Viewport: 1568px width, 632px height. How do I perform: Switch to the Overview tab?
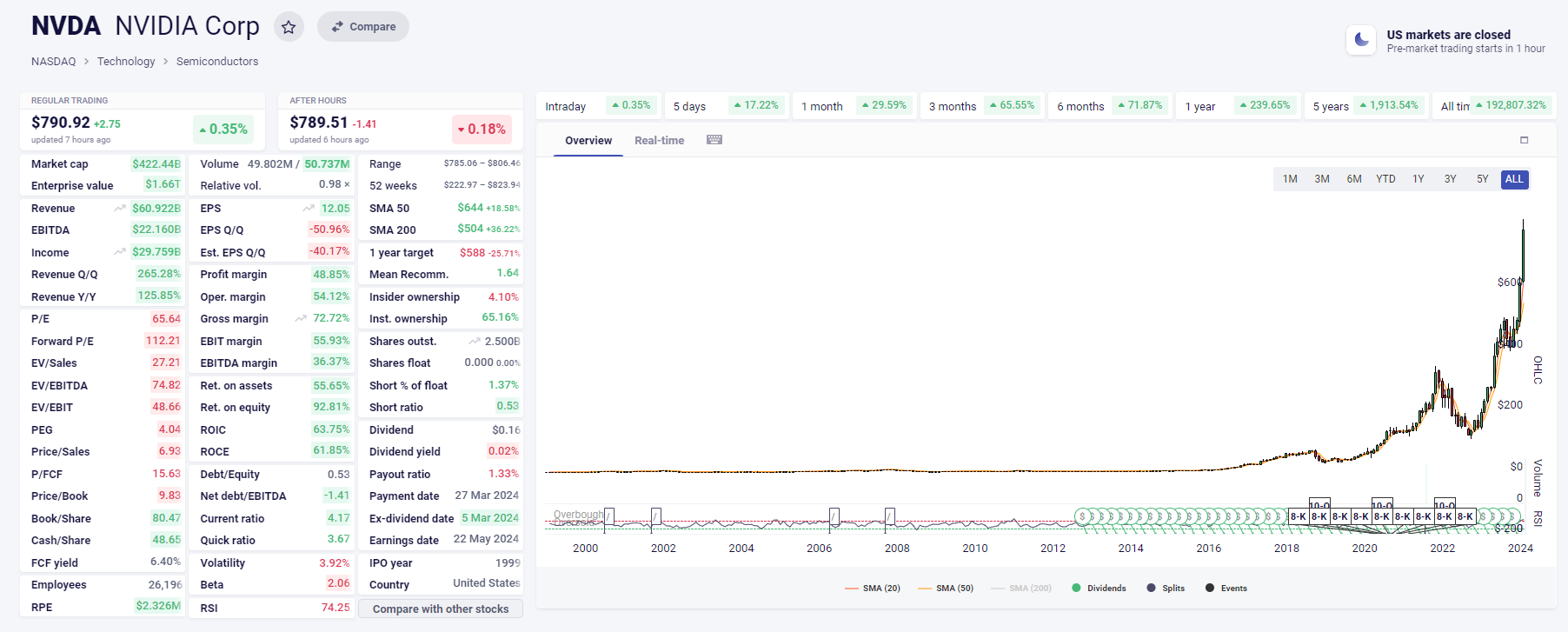pyautogui.click(x=588, y=141)
